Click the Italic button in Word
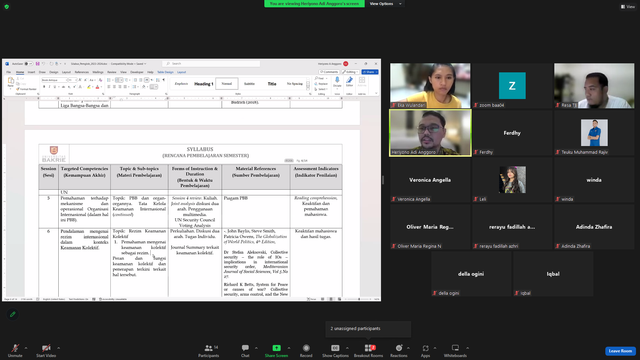The height and width of the screenshot is (360, 640). pos(49,87)
